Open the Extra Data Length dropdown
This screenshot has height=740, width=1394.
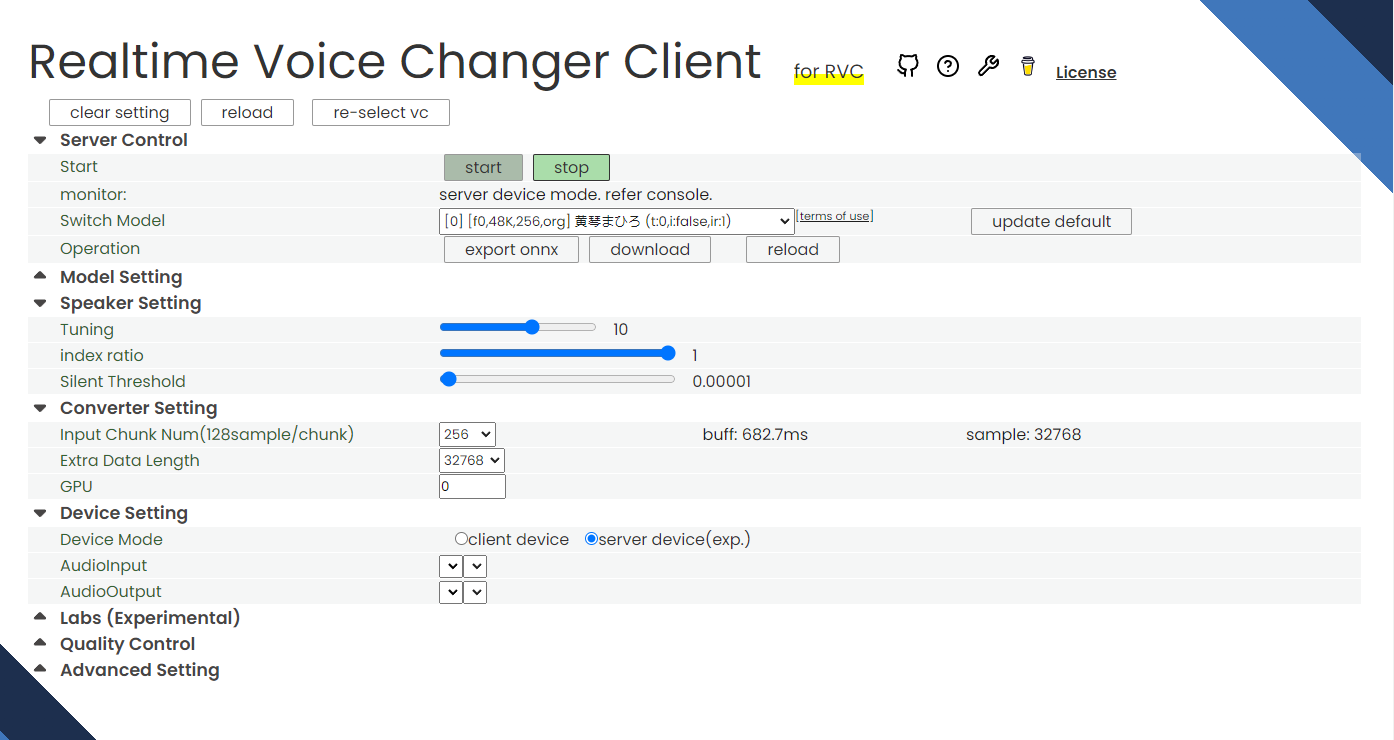pos(471,460)
